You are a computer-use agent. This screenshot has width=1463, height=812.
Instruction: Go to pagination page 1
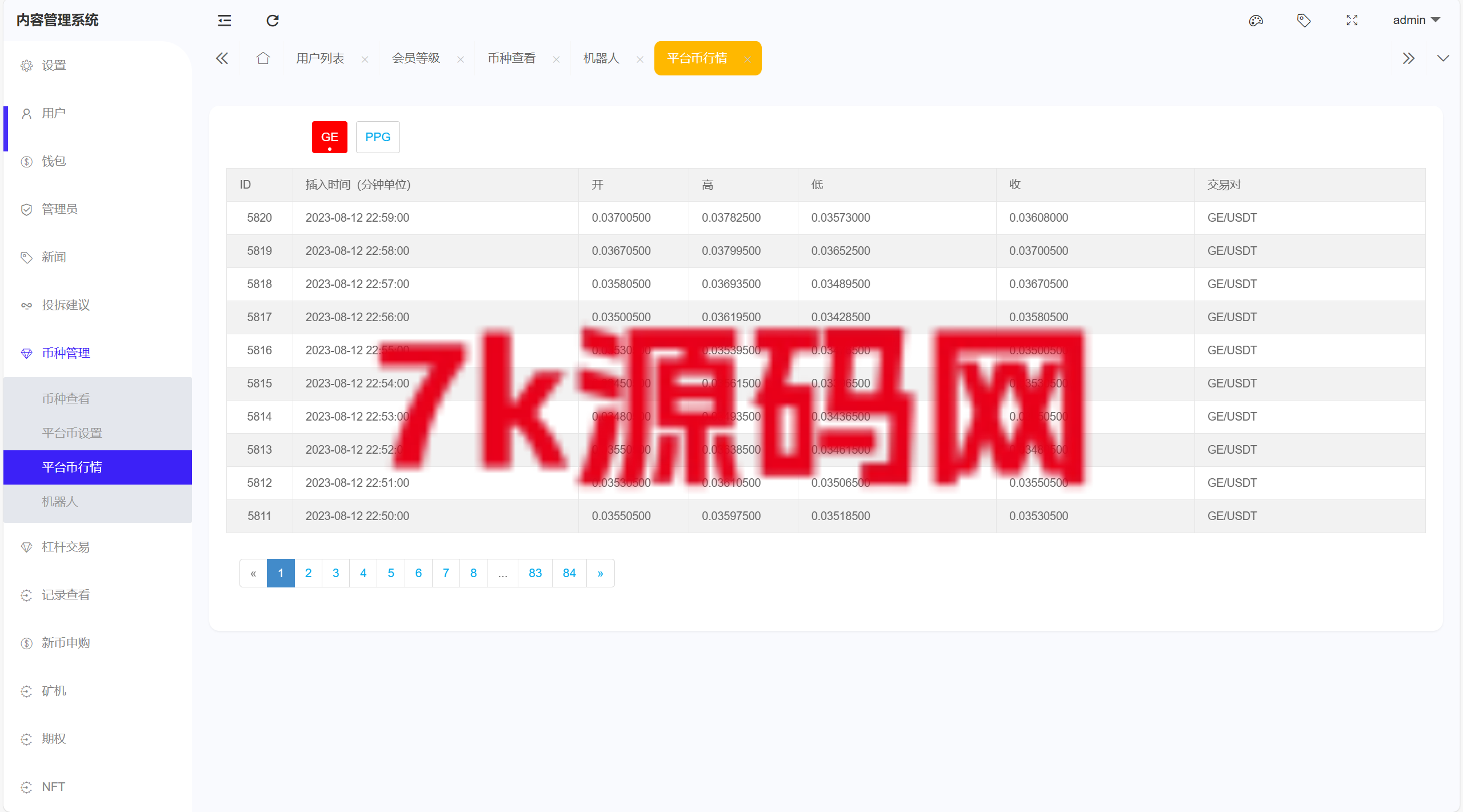pos(281,573)
